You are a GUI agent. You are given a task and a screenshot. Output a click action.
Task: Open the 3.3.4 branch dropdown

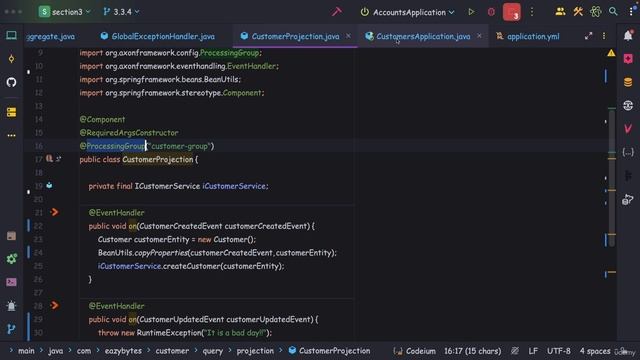pyautogui.click(x=121, y=12)
